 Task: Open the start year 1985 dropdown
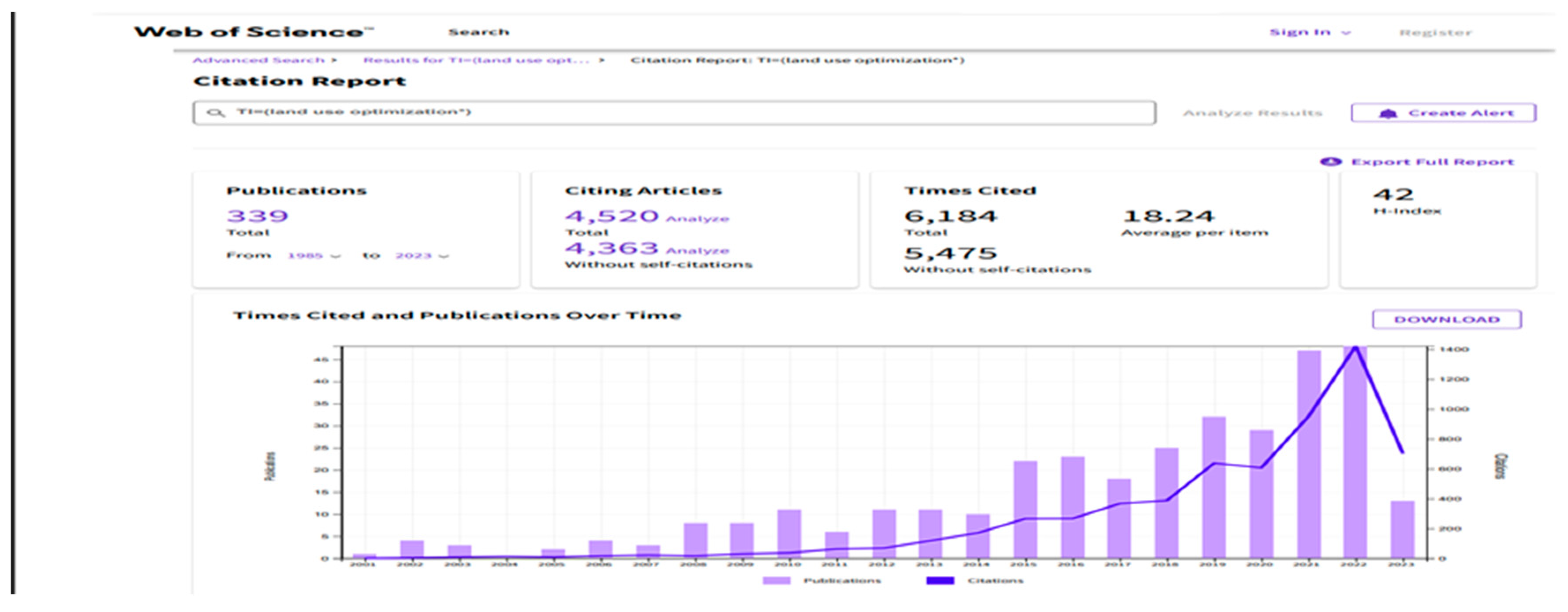click(x=314, y=256)
